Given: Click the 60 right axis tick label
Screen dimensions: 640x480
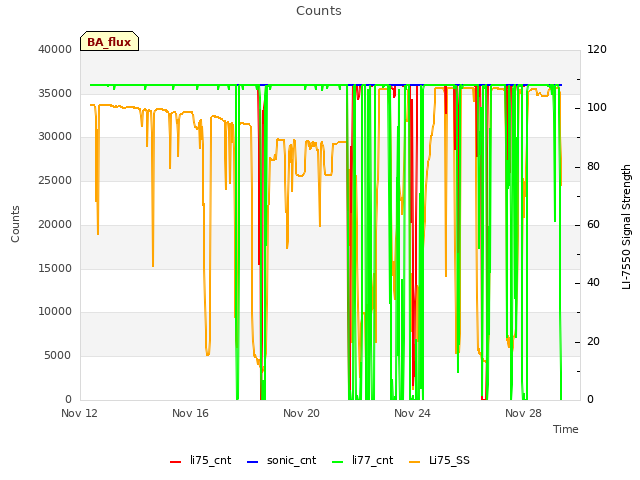Looking at the screenshot, I should [x=593, y=224].
